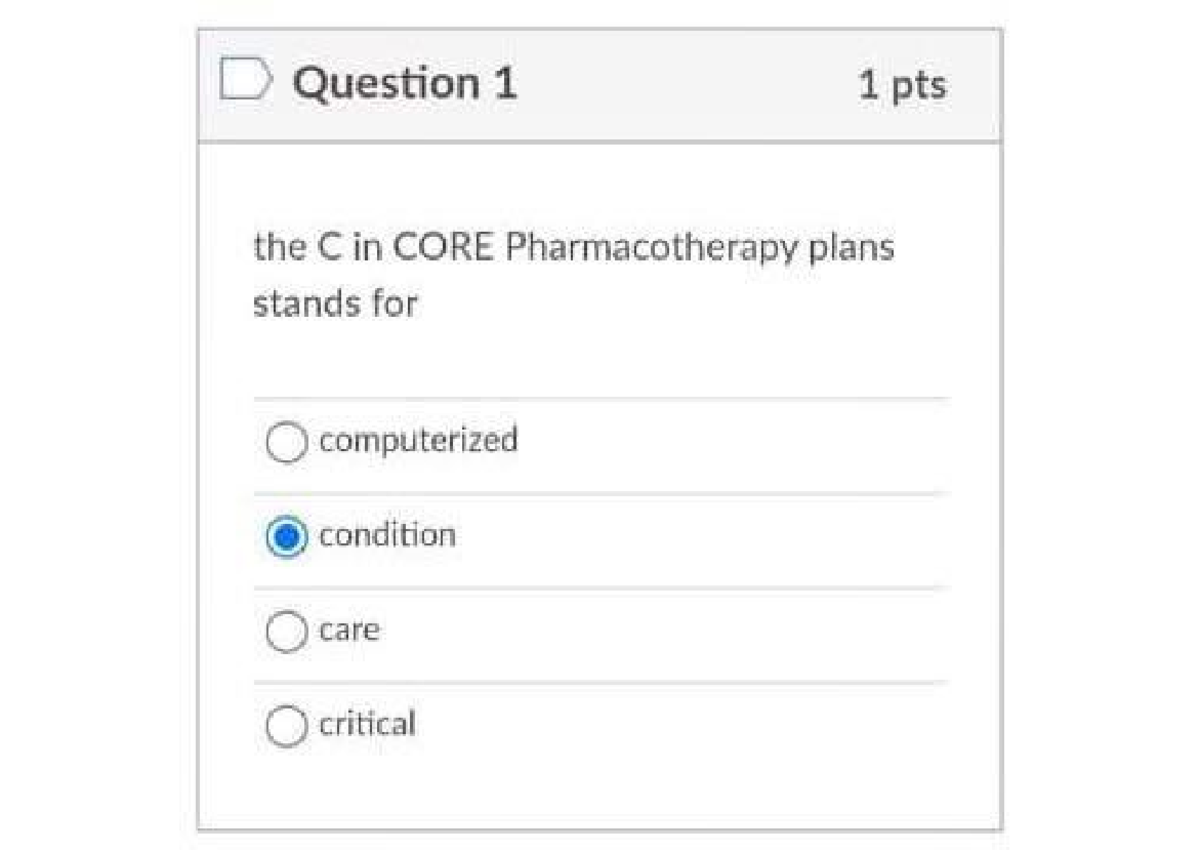Screen dimensions: 1200x852
Task: Click the 'care' answer label text
Action: [x=350, y=630]
